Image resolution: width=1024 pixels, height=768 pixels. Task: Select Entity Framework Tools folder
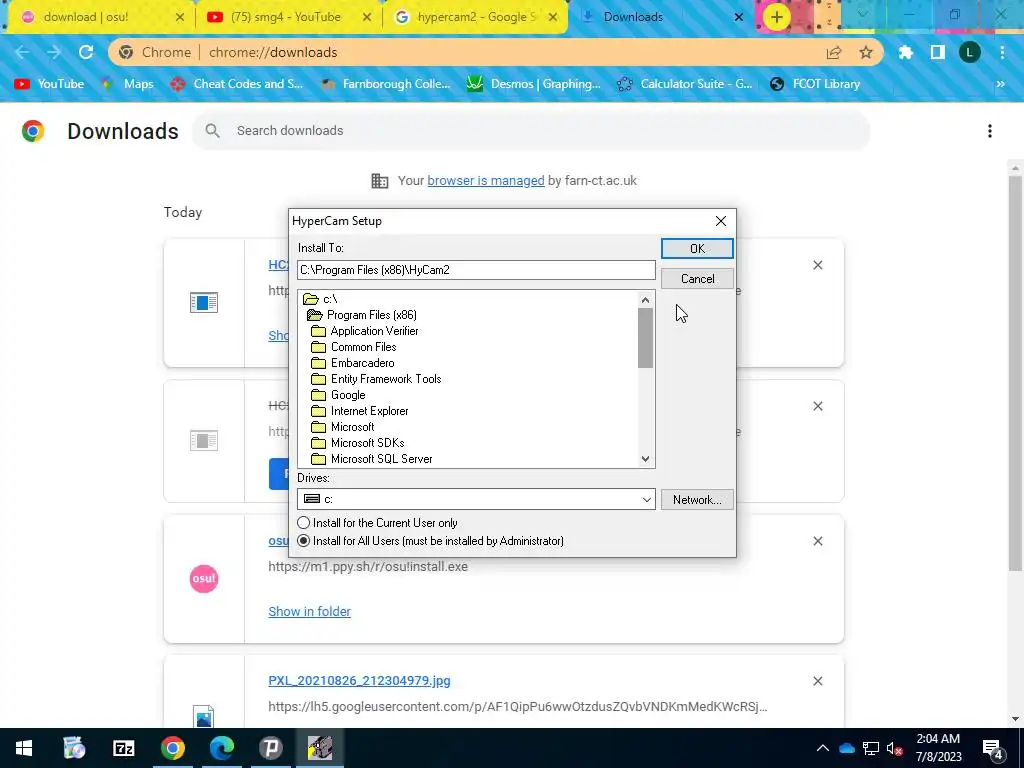[376, 379]
